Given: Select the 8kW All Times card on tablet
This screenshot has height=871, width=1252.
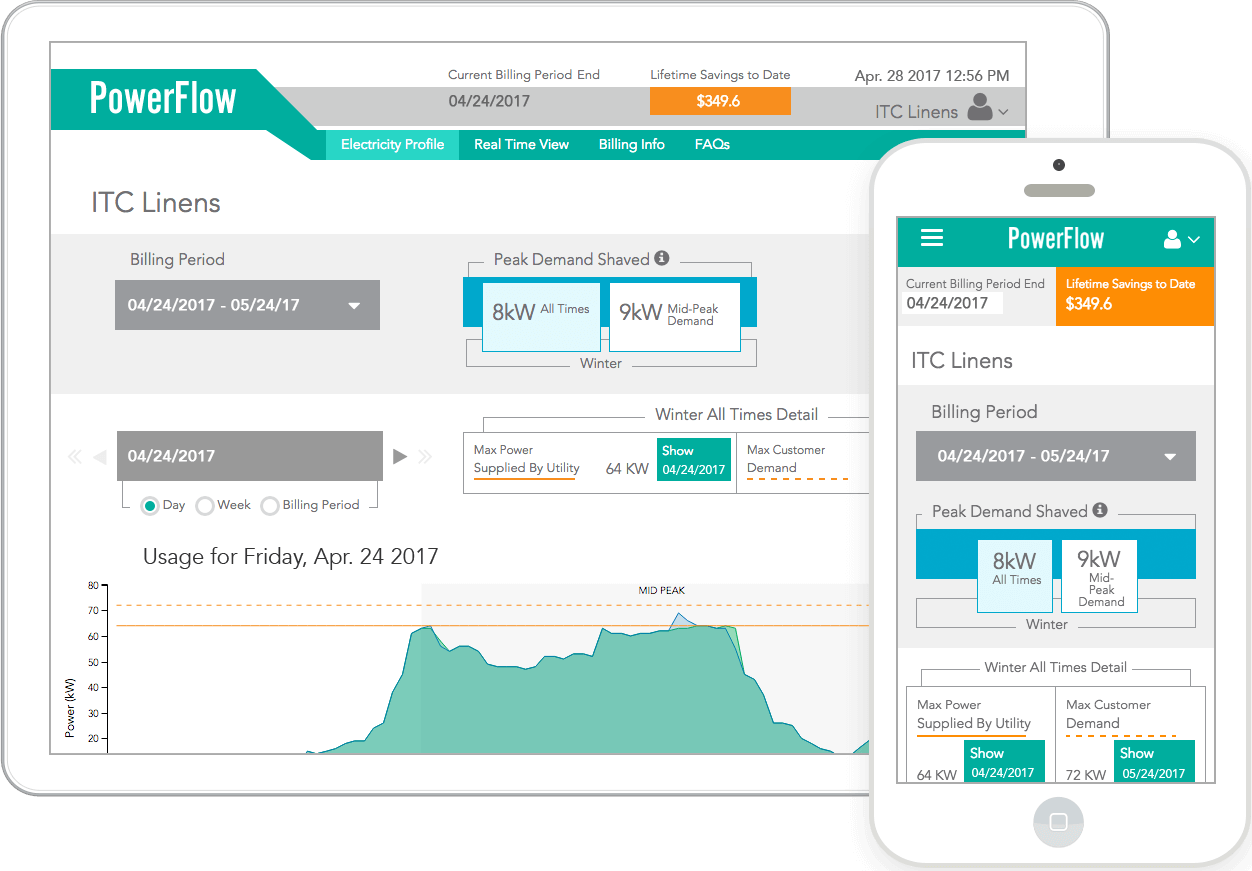Looking at the screenshot, I should point(542,316).
